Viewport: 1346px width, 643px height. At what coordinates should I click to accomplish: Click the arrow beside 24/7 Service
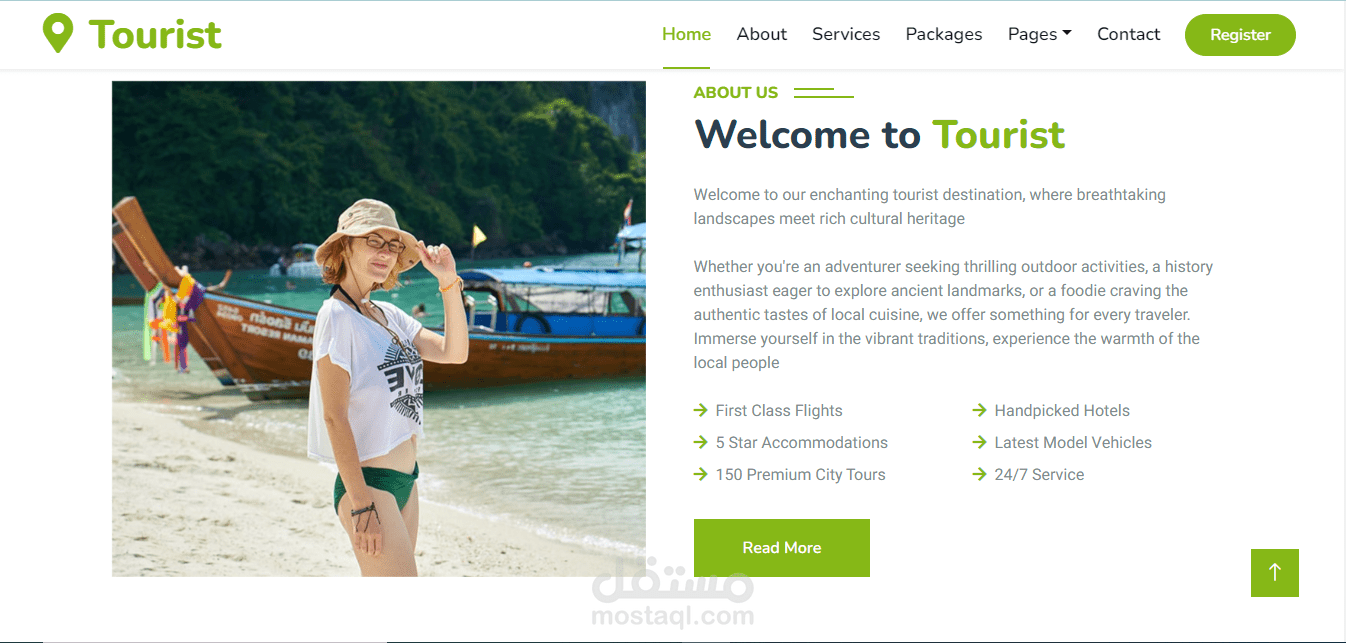[979, 474]
